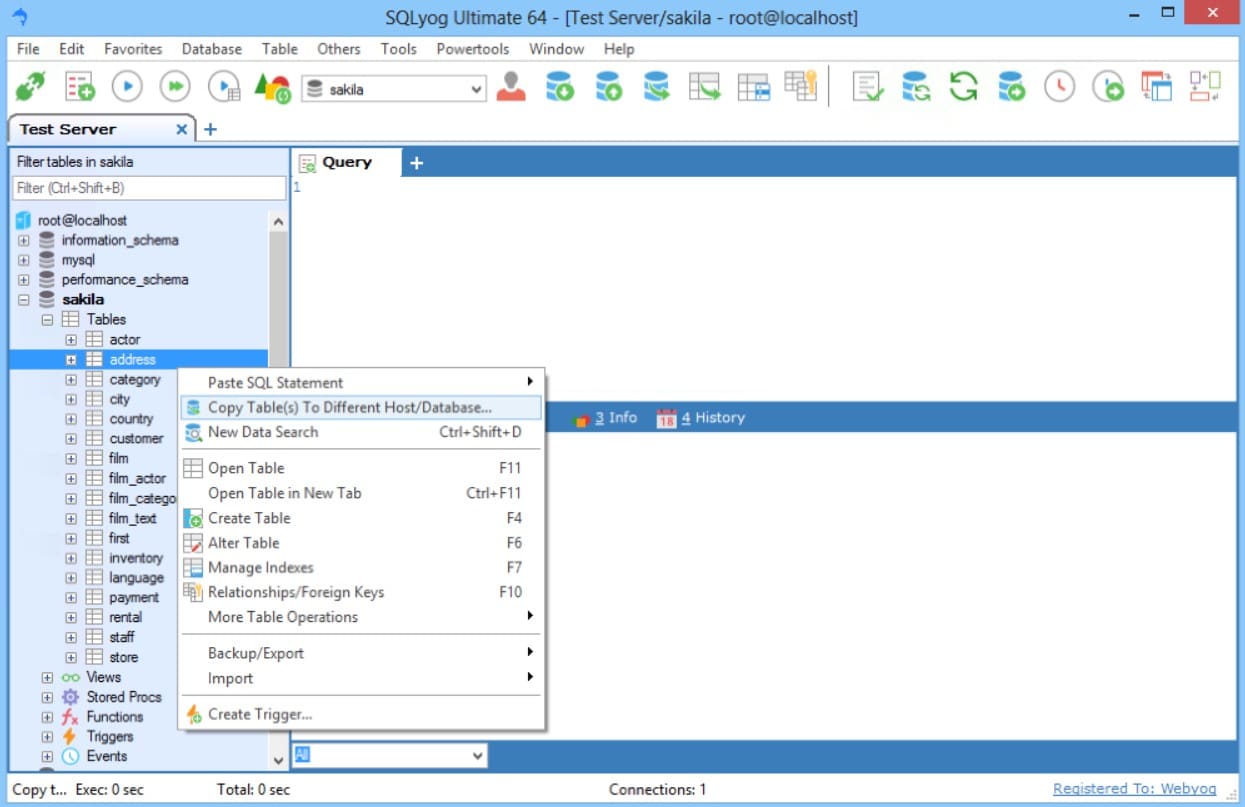1245x807 pixels.
Task: Collapse the sakila database node
Action: pyautogui.click(x=24, y=300)
